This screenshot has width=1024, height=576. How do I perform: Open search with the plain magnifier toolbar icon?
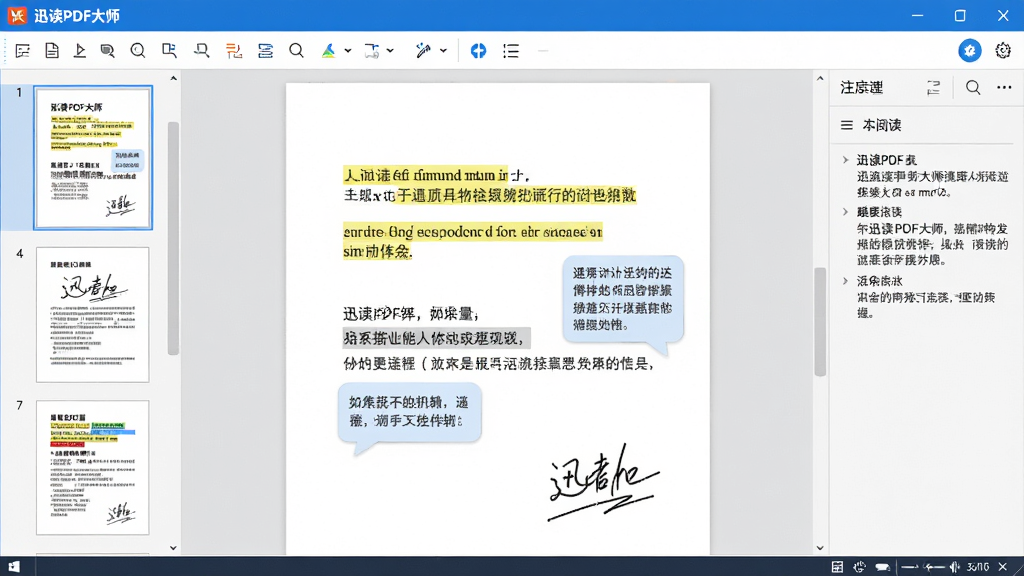tap(296, 50)
